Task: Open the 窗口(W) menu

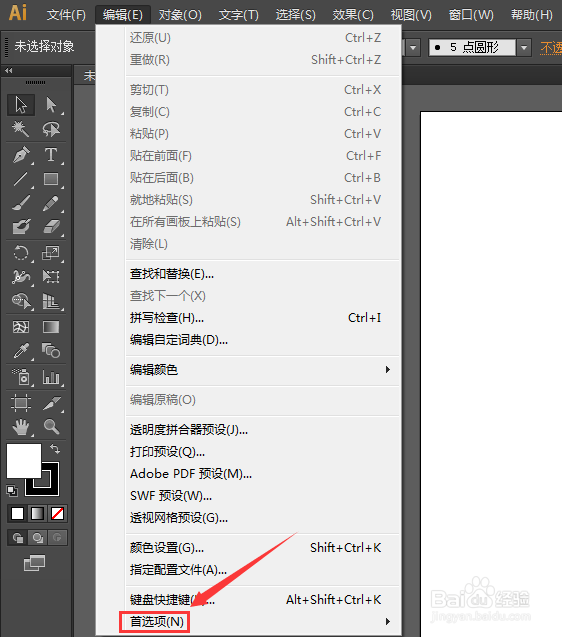Action: [471, 15]
